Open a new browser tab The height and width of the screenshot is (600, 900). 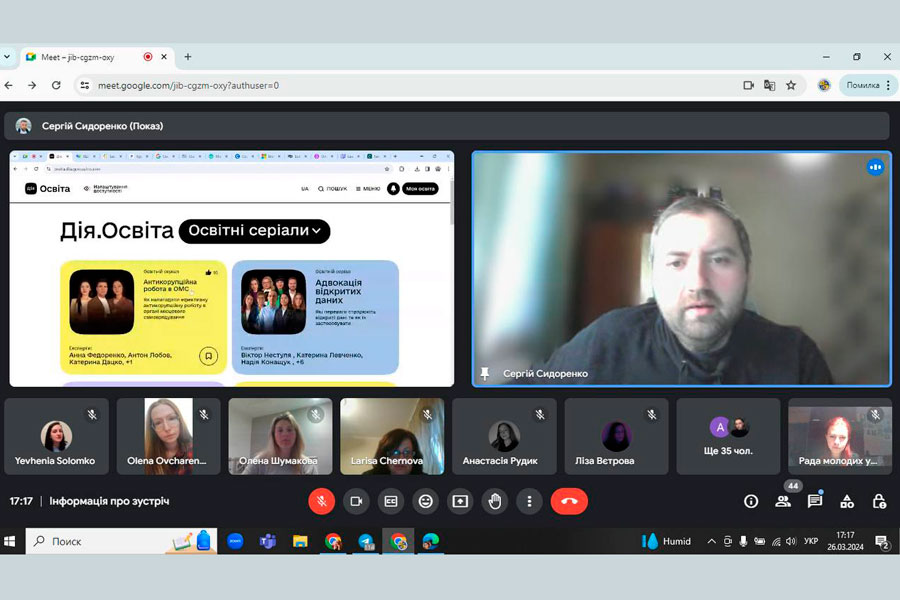[188, 57]
